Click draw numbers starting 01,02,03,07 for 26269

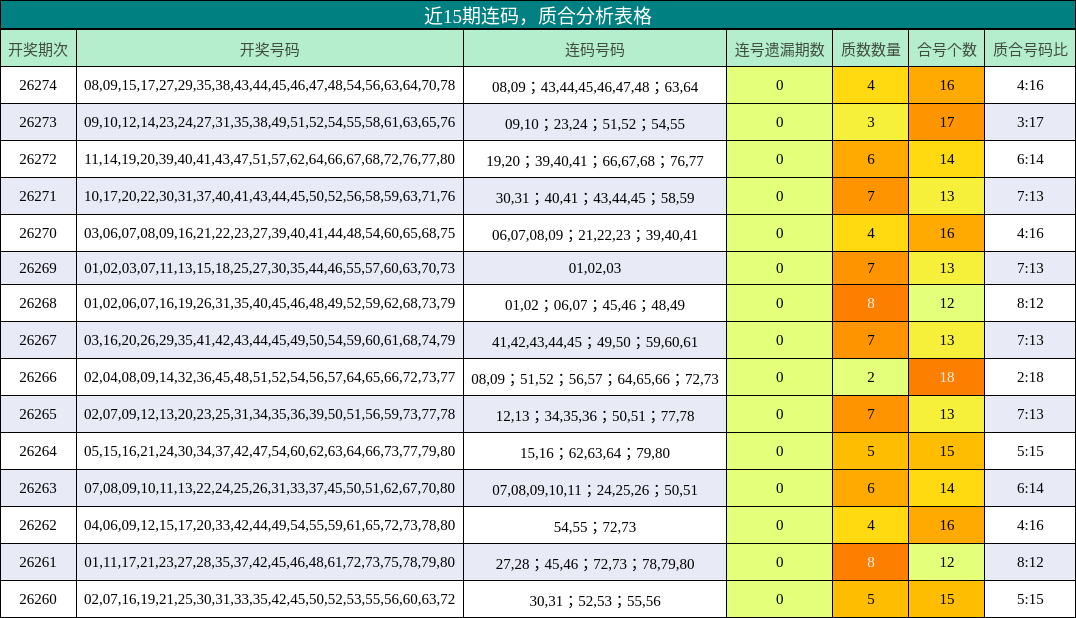[x=270, y=268]
